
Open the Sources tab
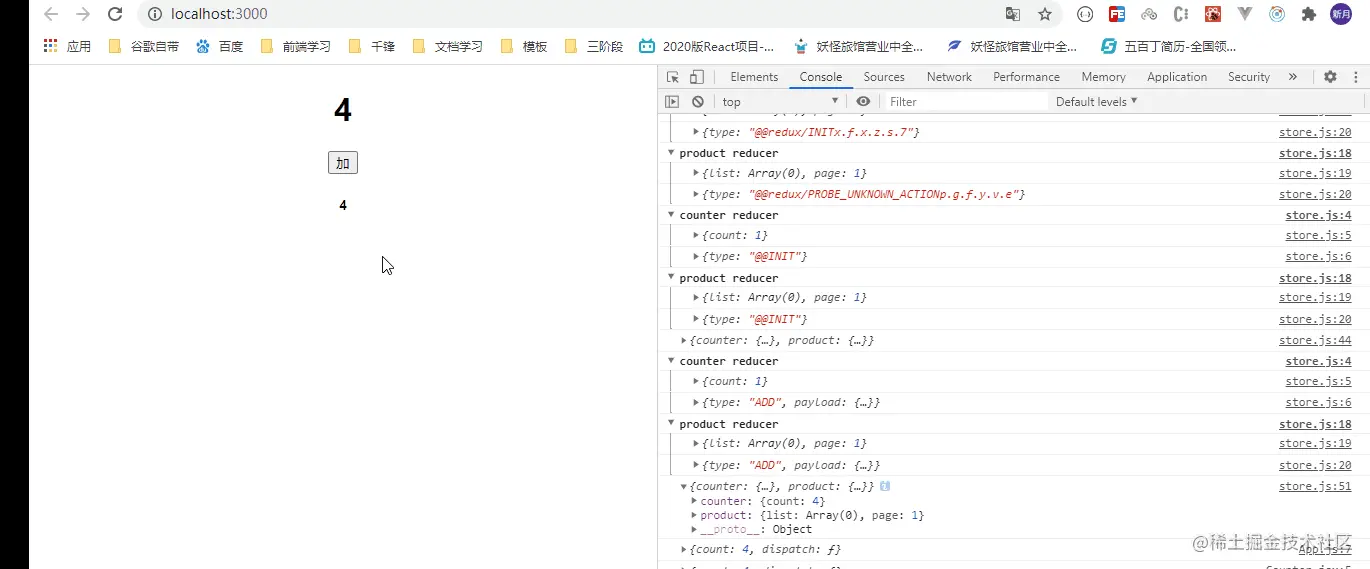pos(884,77)
